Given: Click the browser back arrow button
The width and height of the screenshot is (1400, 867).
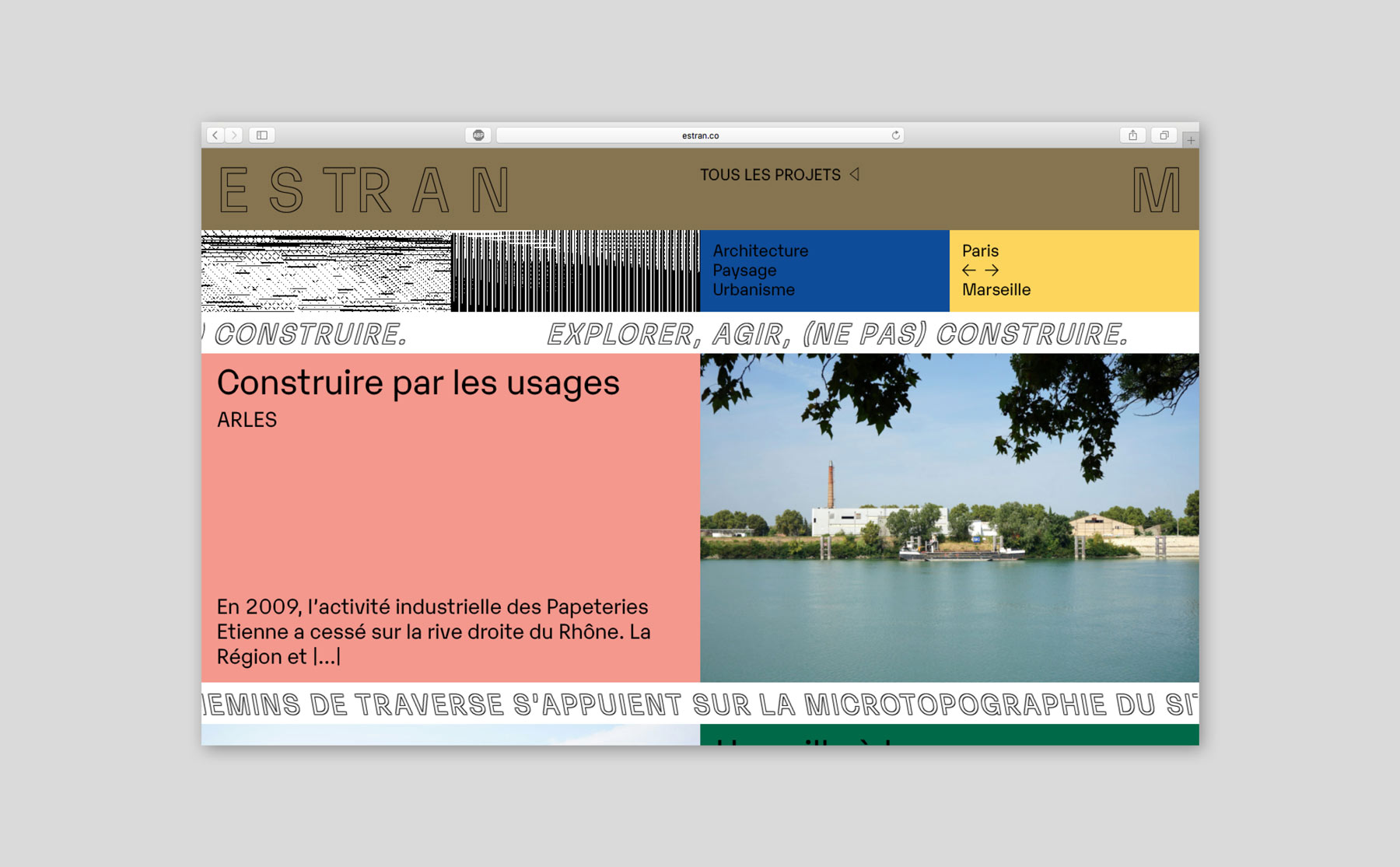Looking at the screenshot, I should (215, 135).
